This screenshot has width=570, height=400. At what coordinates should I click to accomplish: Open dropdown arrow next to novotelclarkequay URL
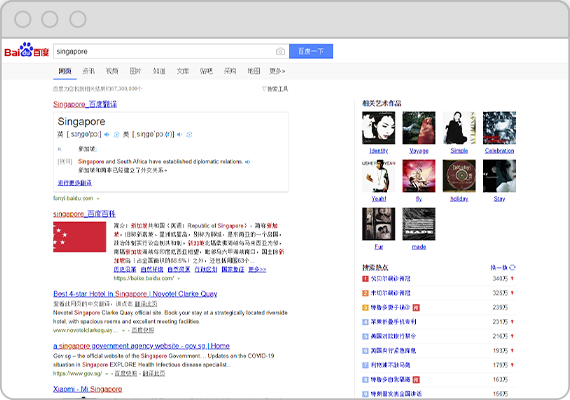pyautogui.click(x=124, y=331)
